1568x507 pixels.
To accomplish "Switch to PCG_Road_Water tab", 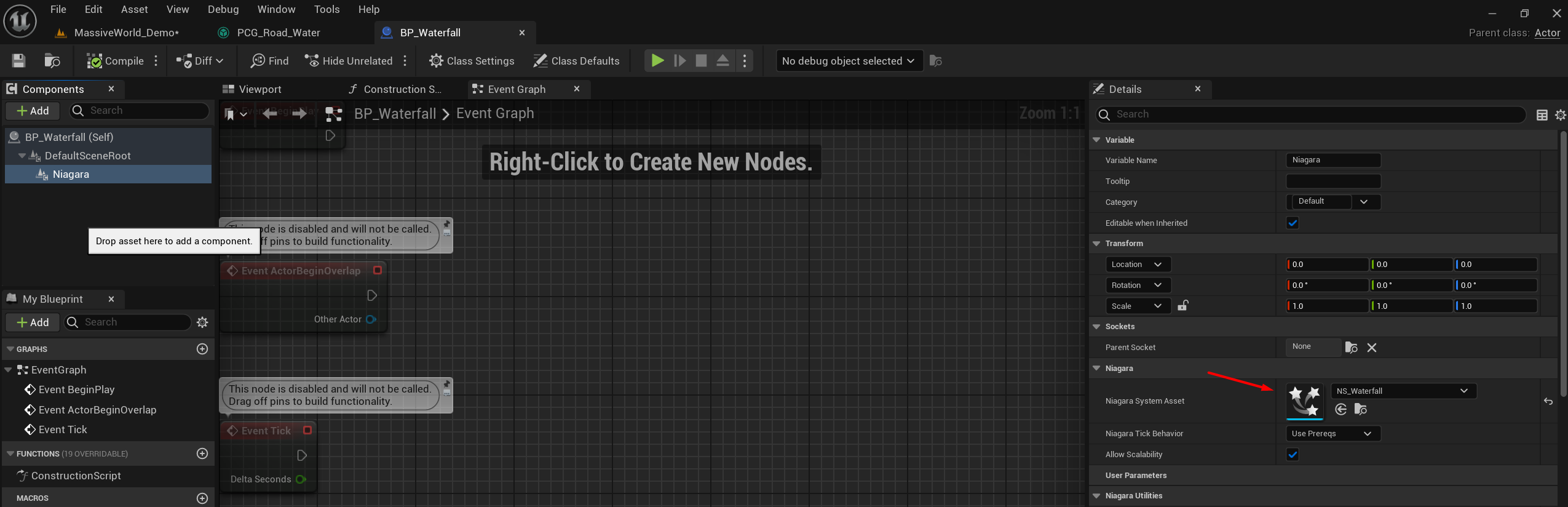I will 278,33.
